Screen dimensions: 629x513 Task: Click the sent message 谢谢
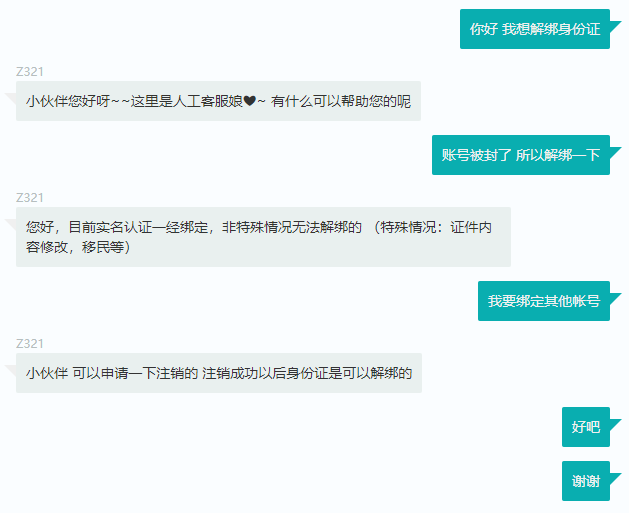[x=585, y=481]
